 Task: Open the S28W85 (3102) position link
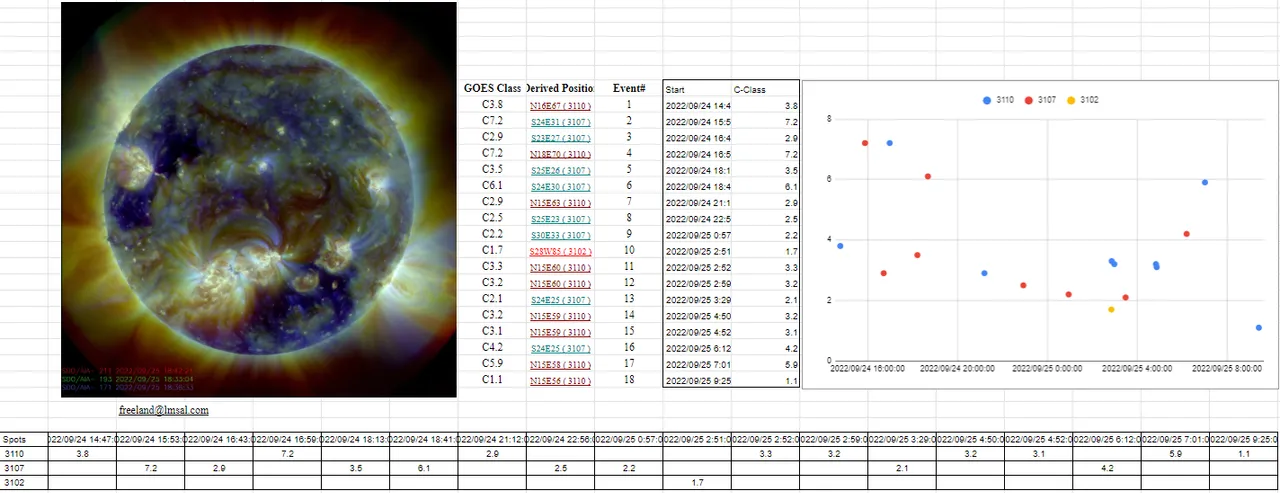pyautogui.click(x=560, y=251)
